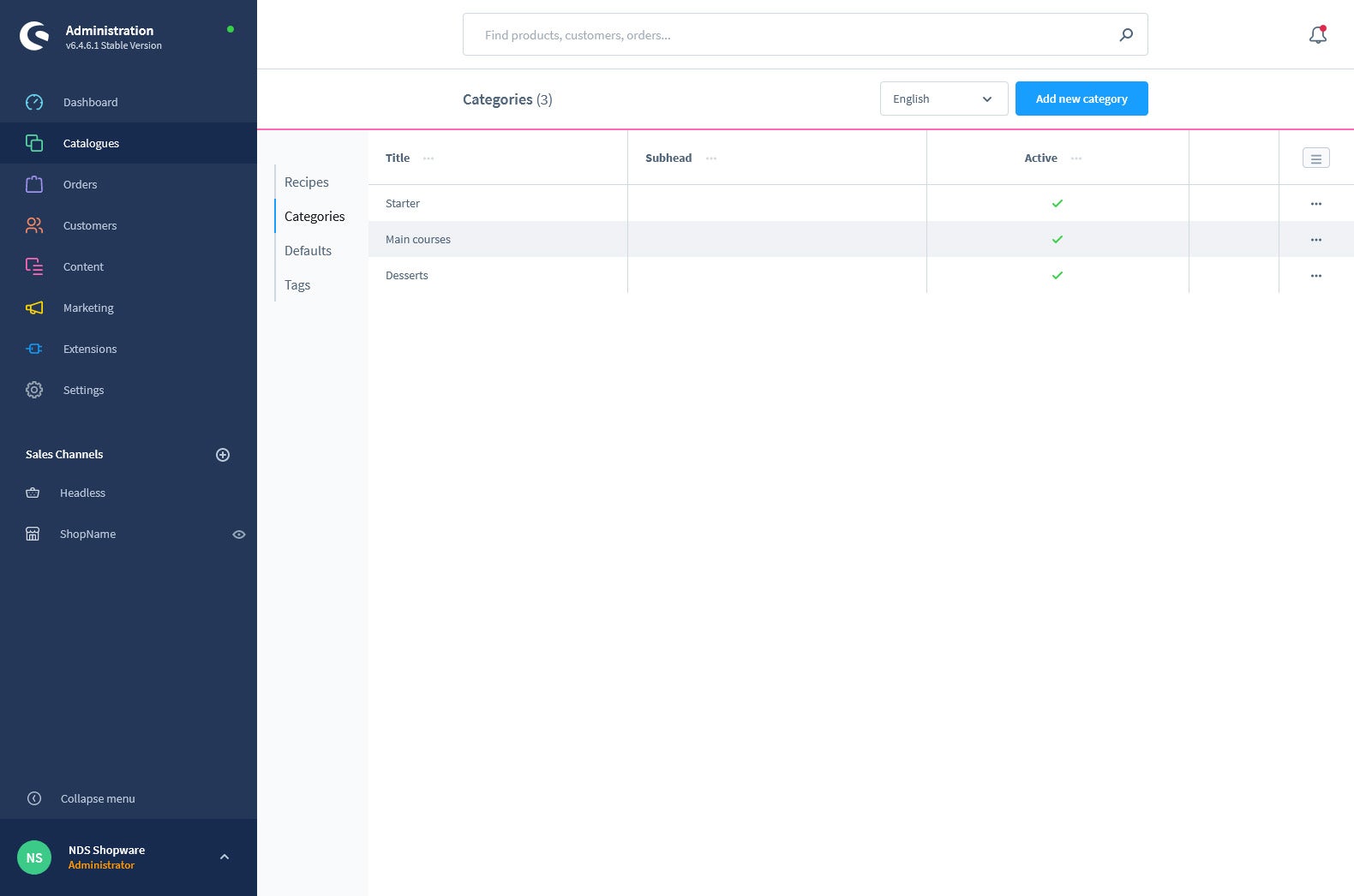The height and width of the screenshot is (896, 1354).
Task: Open the Starter category
Action: [403, 203]
